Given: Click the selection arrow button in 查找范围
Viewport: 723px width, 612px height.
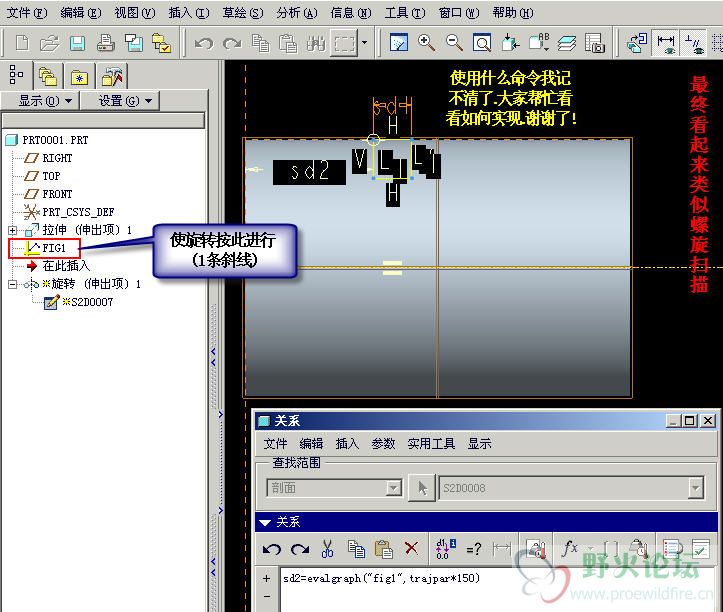Looking at the screenshot, I should [x=422, y=488].
